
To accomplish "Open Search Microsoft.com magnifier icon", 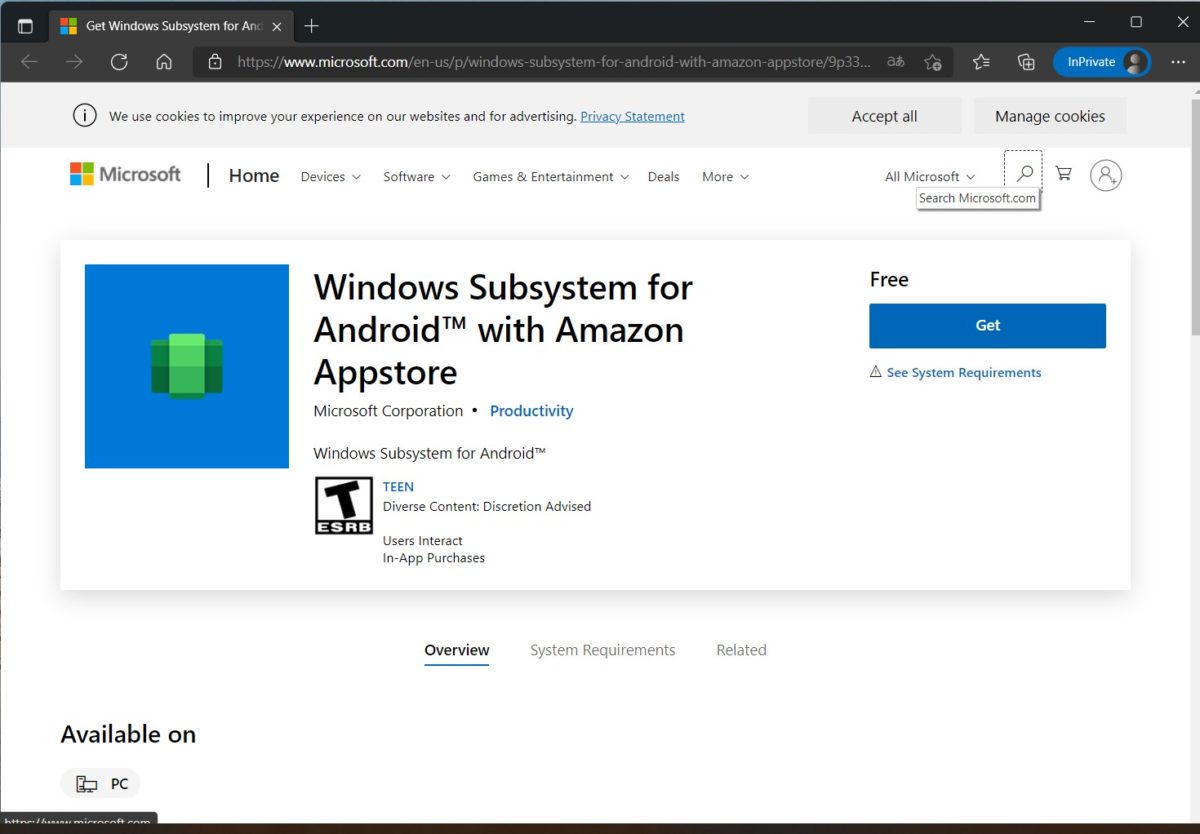I will [x=1023, y=174].
